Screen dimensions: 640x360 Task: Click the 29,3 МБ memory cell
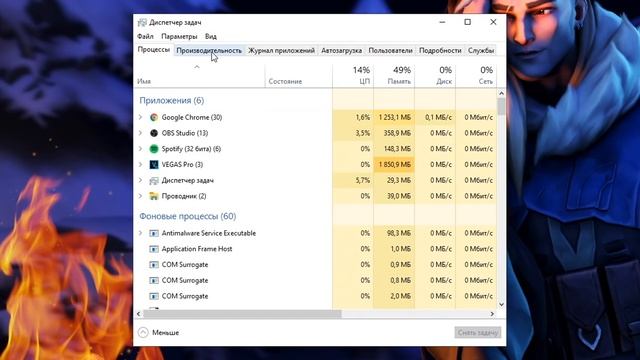point(394,180)
